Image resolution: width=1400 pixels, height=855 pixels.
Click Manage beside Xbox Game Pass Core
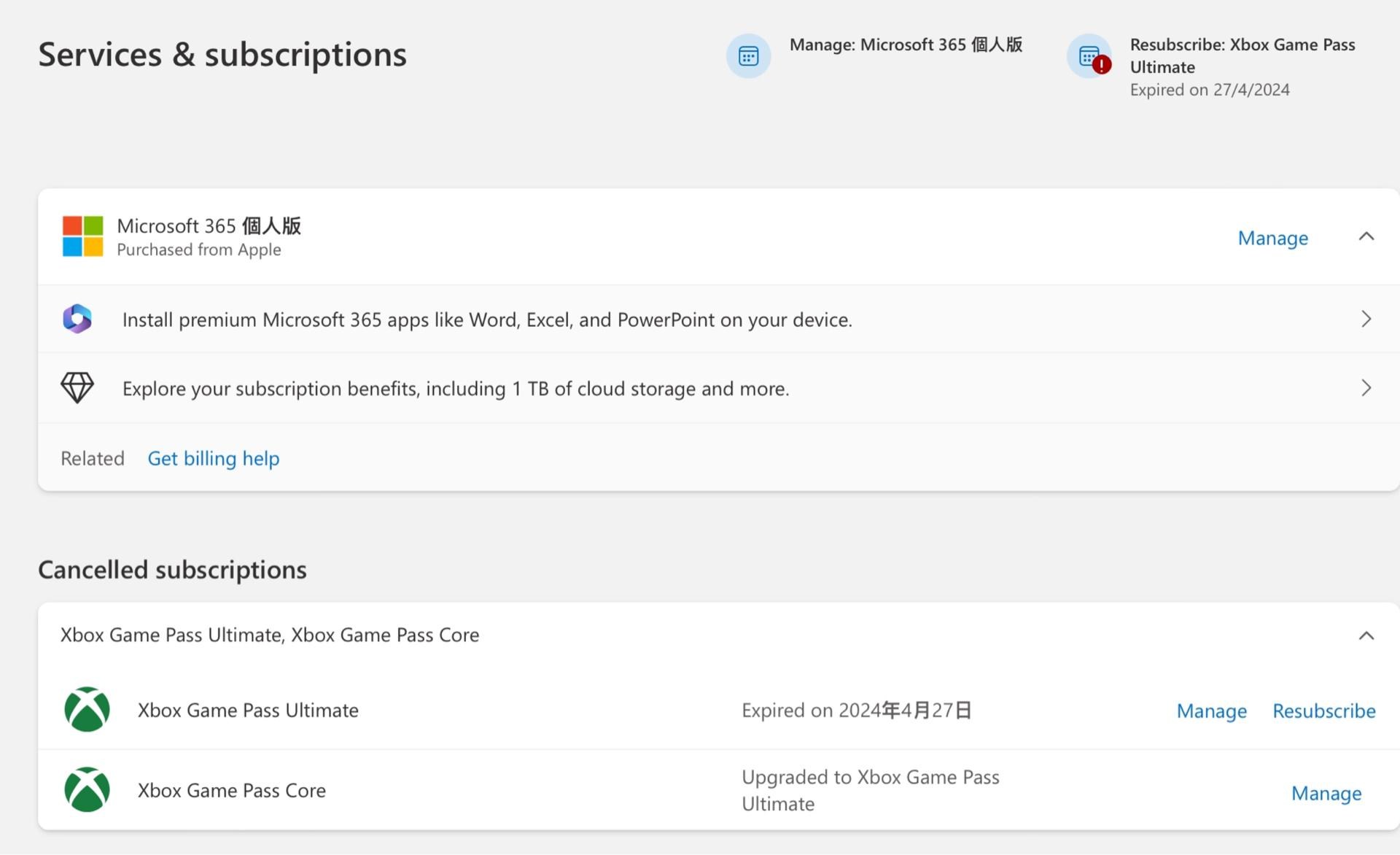point(1326,793)
